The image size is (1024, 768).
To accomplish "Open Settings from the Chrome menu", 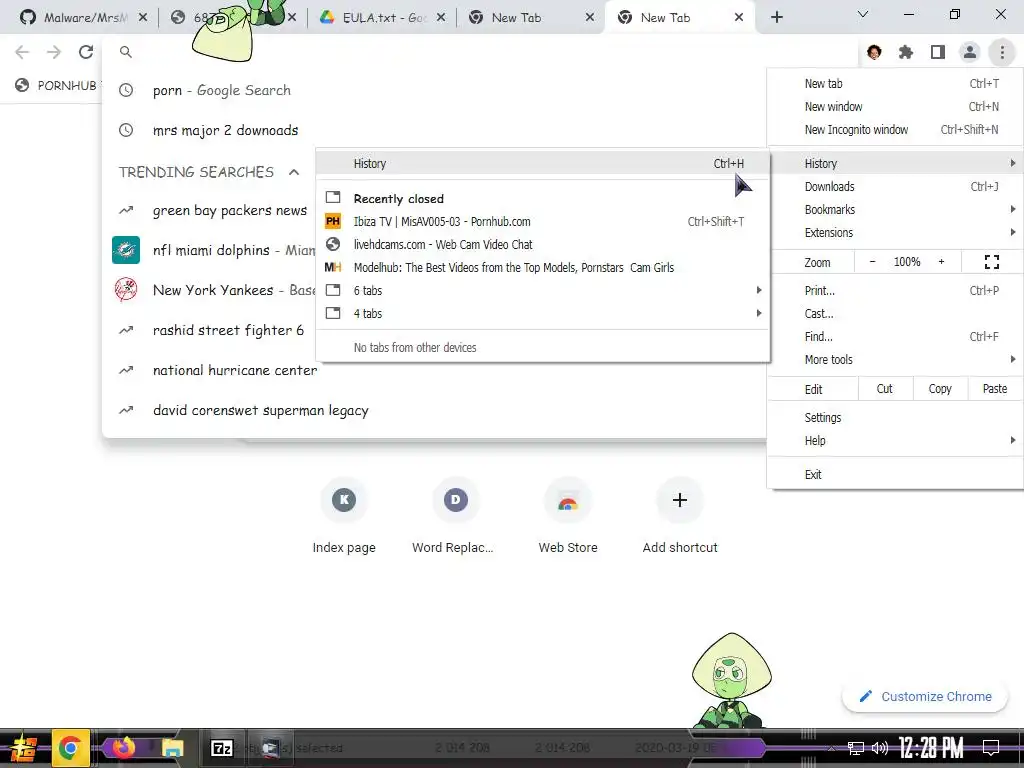I will click(895, 418).
